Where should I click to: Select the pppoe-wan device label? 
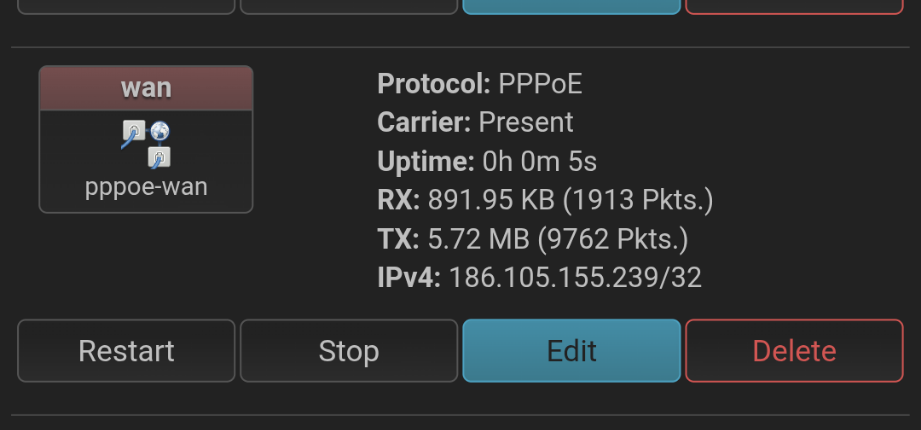point(146,187)
